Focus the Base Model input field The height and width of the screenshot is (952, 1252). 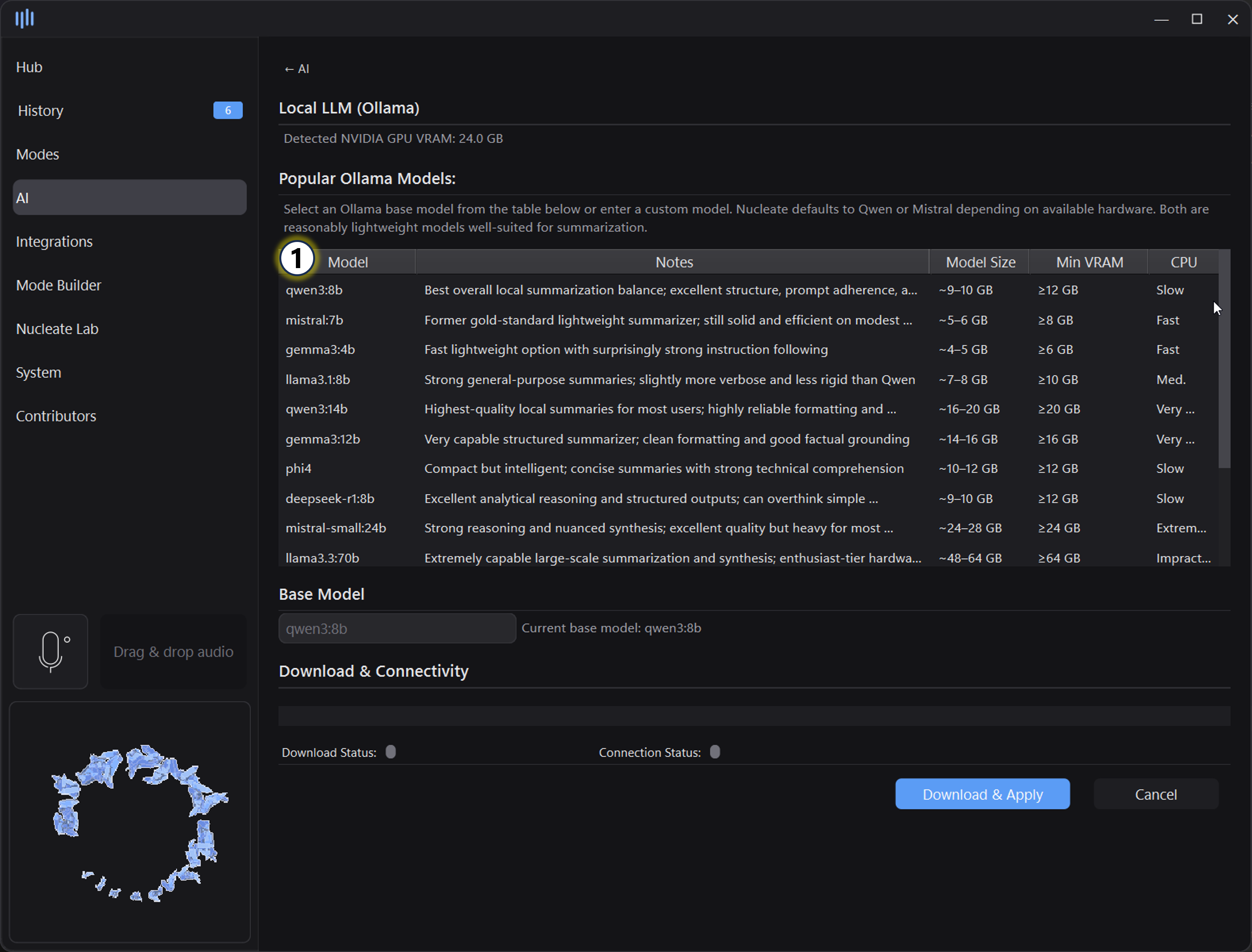(397, 628)
